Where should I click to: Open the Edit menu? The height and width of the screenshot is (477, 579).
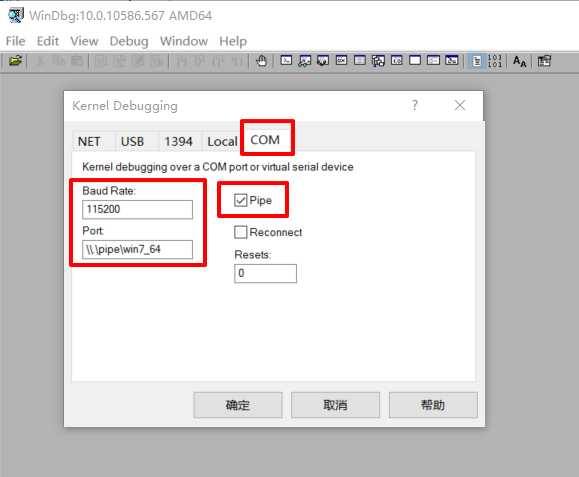coord(48,41)
